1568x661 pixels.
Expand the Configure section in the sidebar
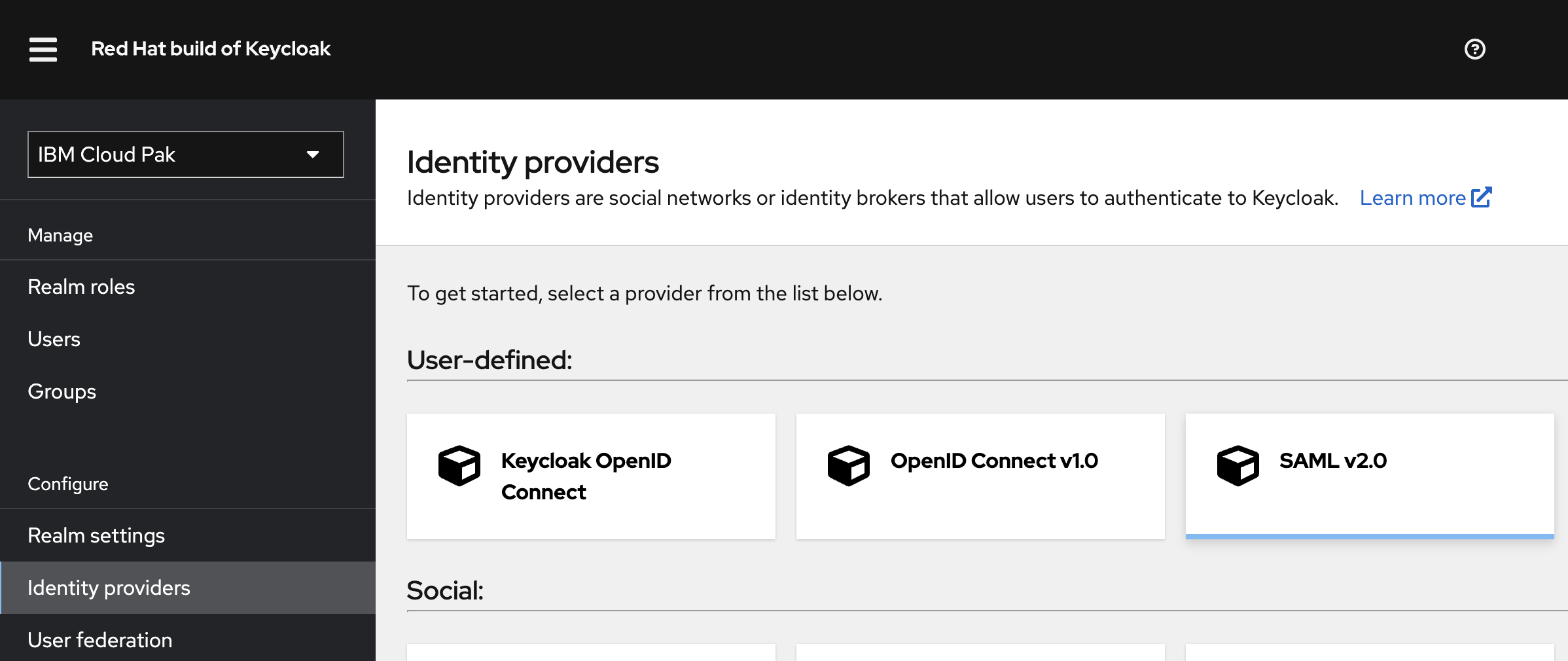(67, 484)
